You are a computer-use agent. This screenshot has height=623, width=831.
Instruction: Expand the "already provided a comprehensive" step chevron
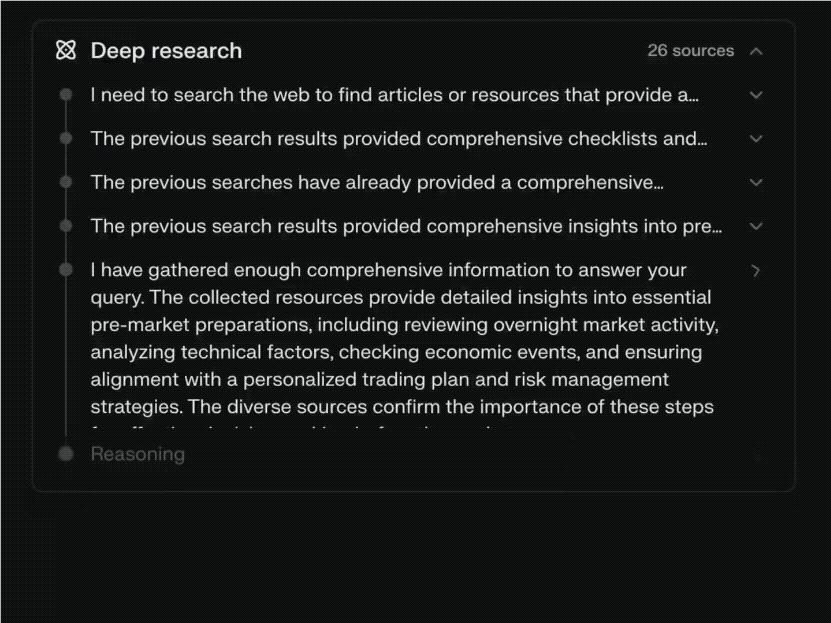point(756,183)
